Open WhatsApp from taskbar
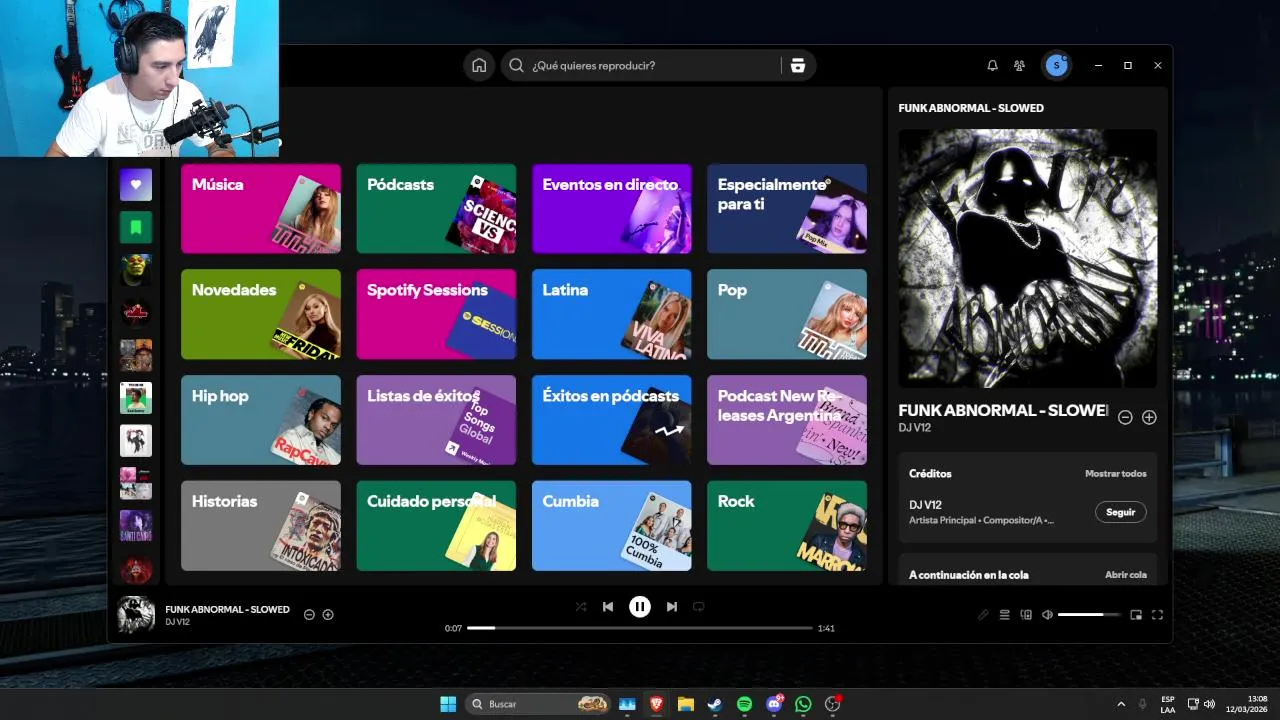The width and height of the screenshot is (1280, 720). (803, 704)
